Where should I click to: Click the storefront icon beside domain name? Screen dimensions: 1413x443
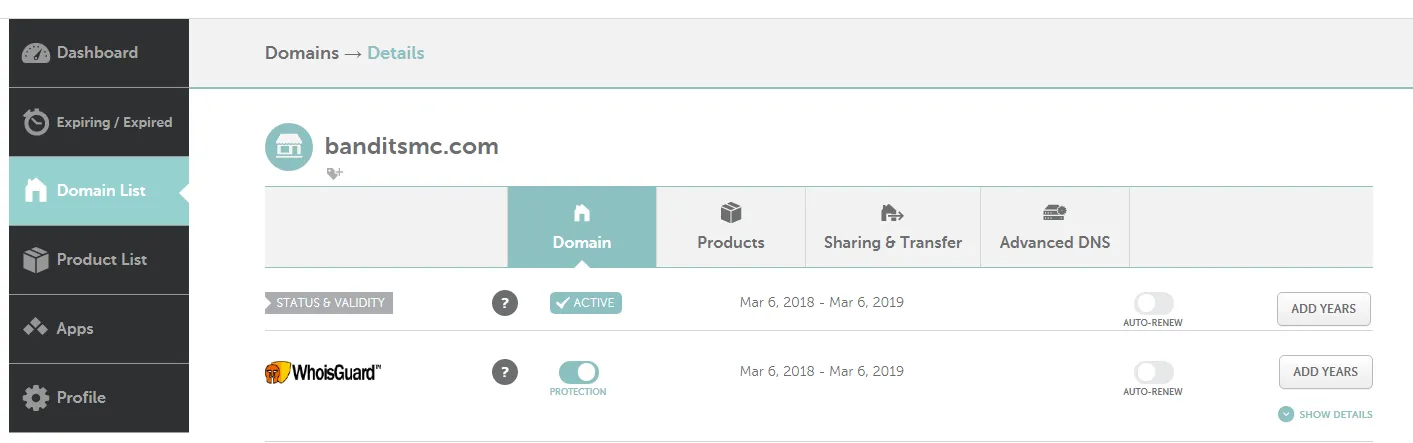pos(289,148)
